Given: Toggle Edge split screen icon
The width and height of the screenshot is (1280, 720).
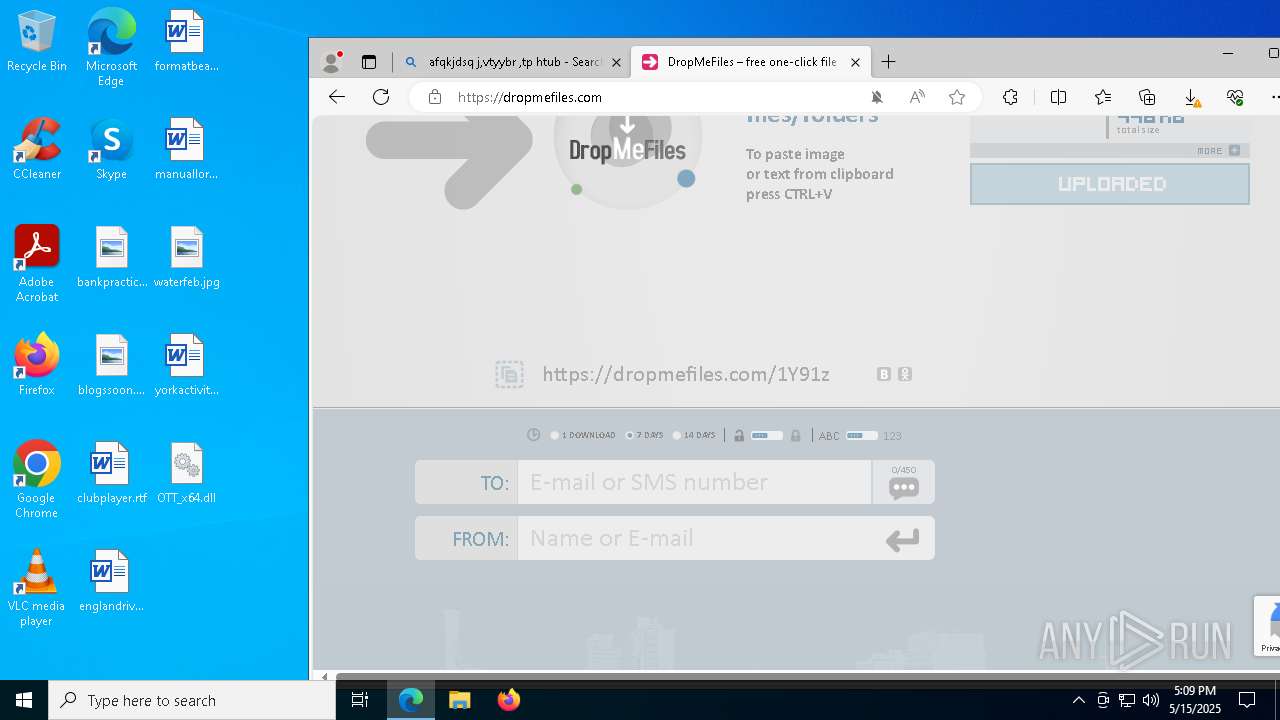Looking at the screenshot, I should 1058,97.
